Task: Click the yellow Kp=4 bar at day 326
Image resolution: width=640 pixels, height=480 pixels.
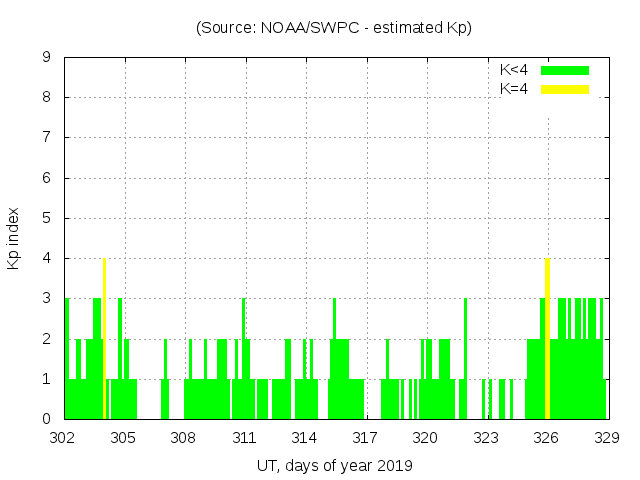Action: tap(547, 340)
